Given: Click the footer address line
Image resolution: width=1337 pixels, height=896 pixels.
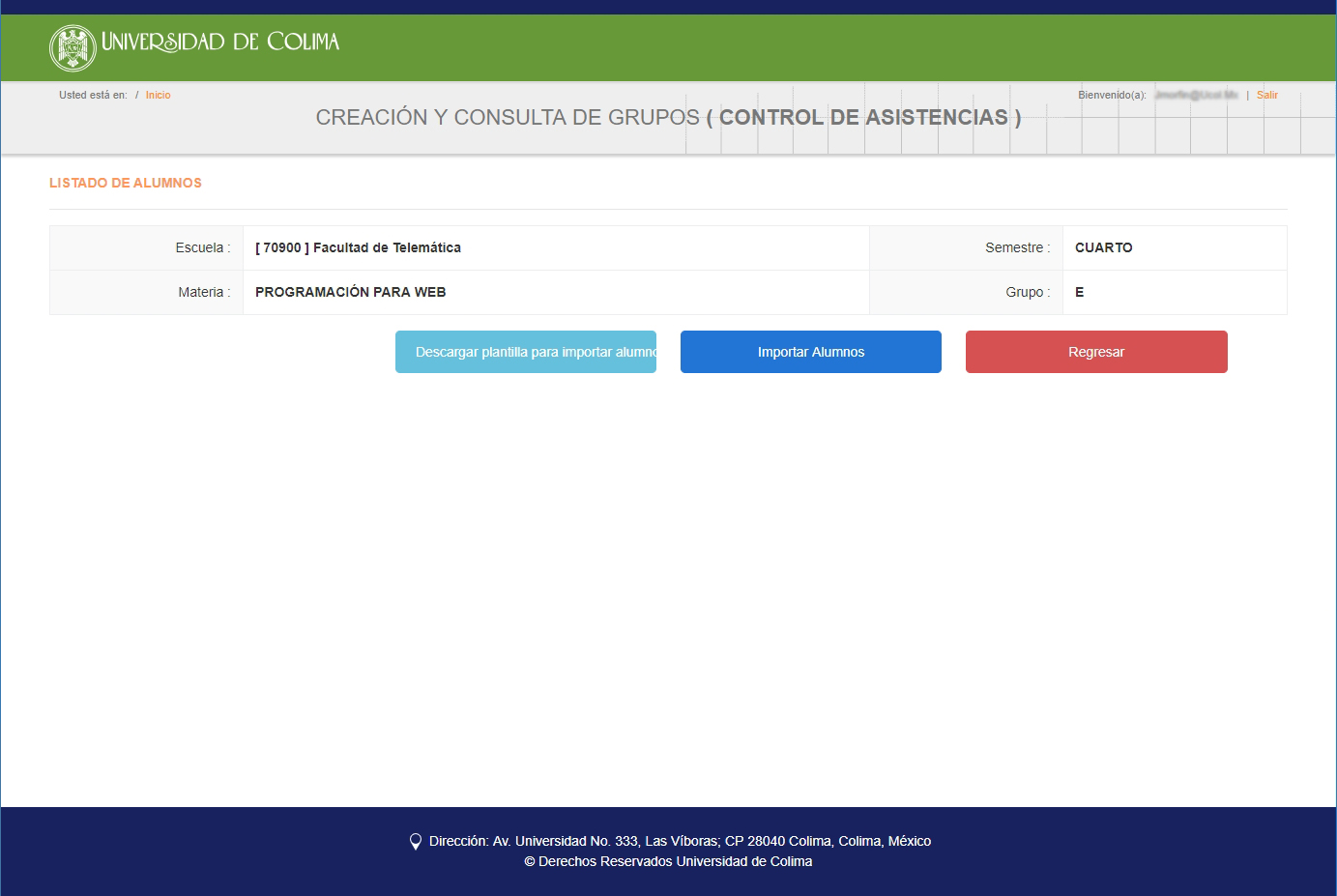Looking at the screenshot, I should [x=680, y=841].
